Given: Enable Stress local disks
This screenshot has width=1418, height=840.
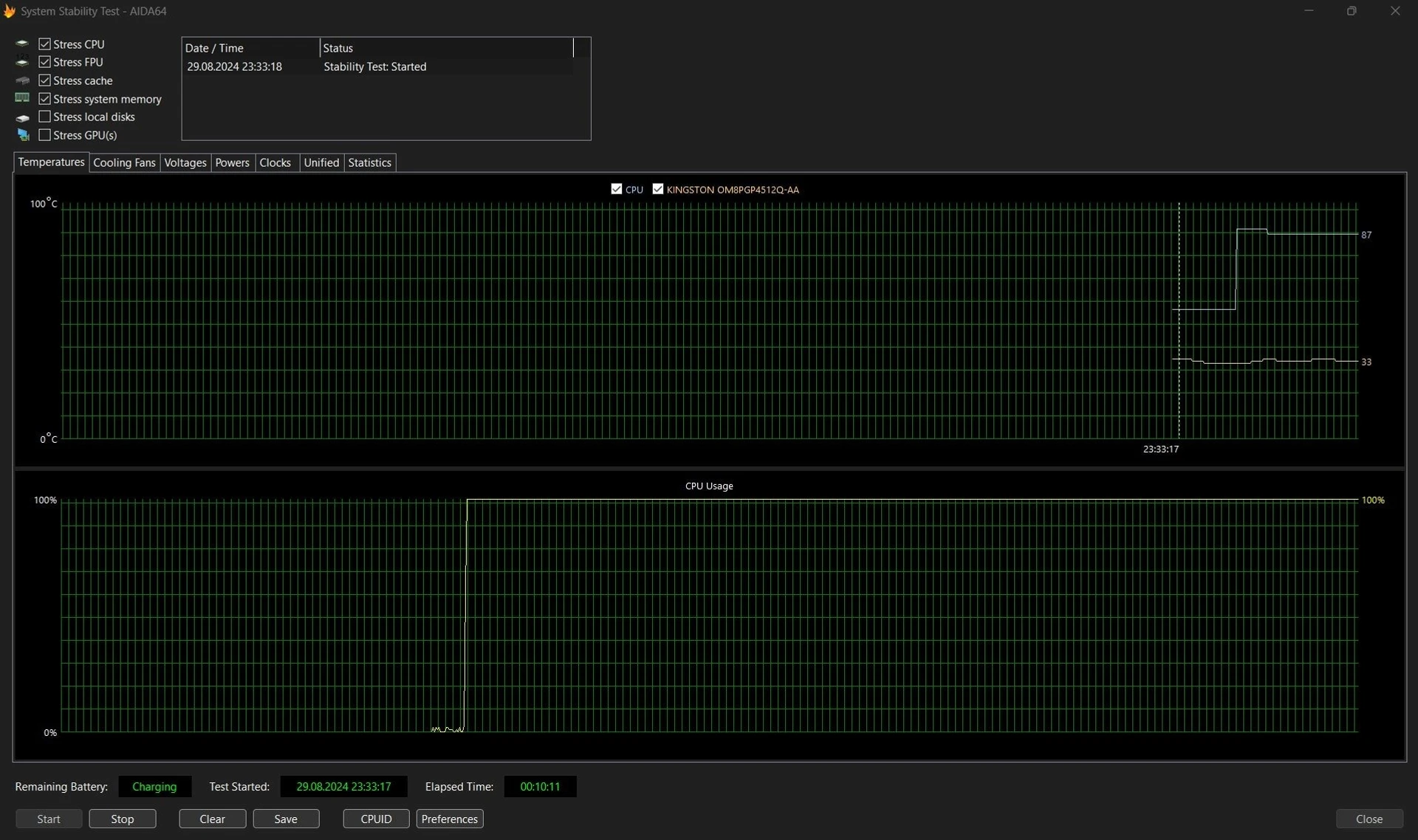Looking at the screenshot, I should click(44, 117).
